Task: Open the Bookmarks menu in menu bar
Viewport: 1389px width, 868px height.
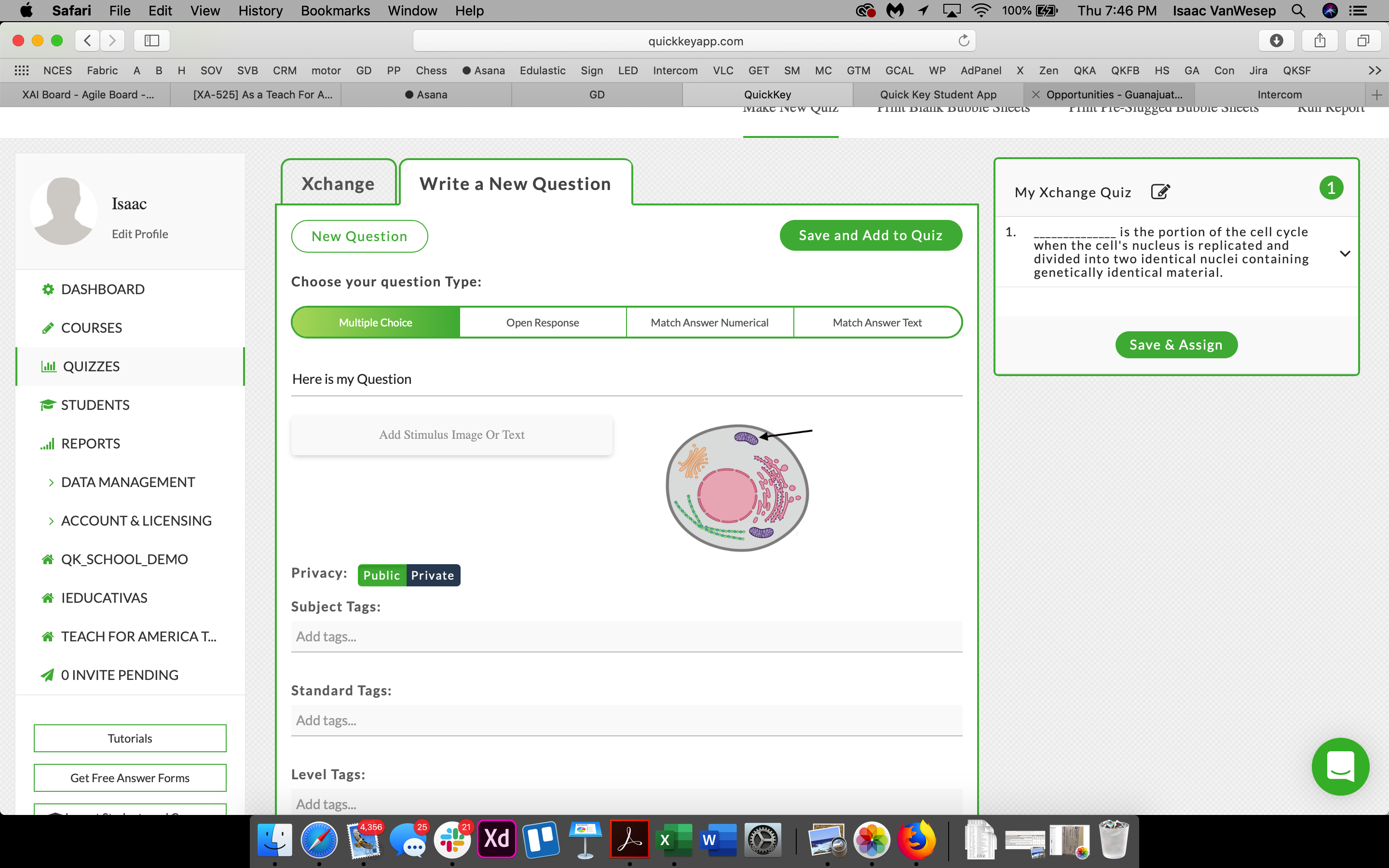Action: [x=335, y=11]
